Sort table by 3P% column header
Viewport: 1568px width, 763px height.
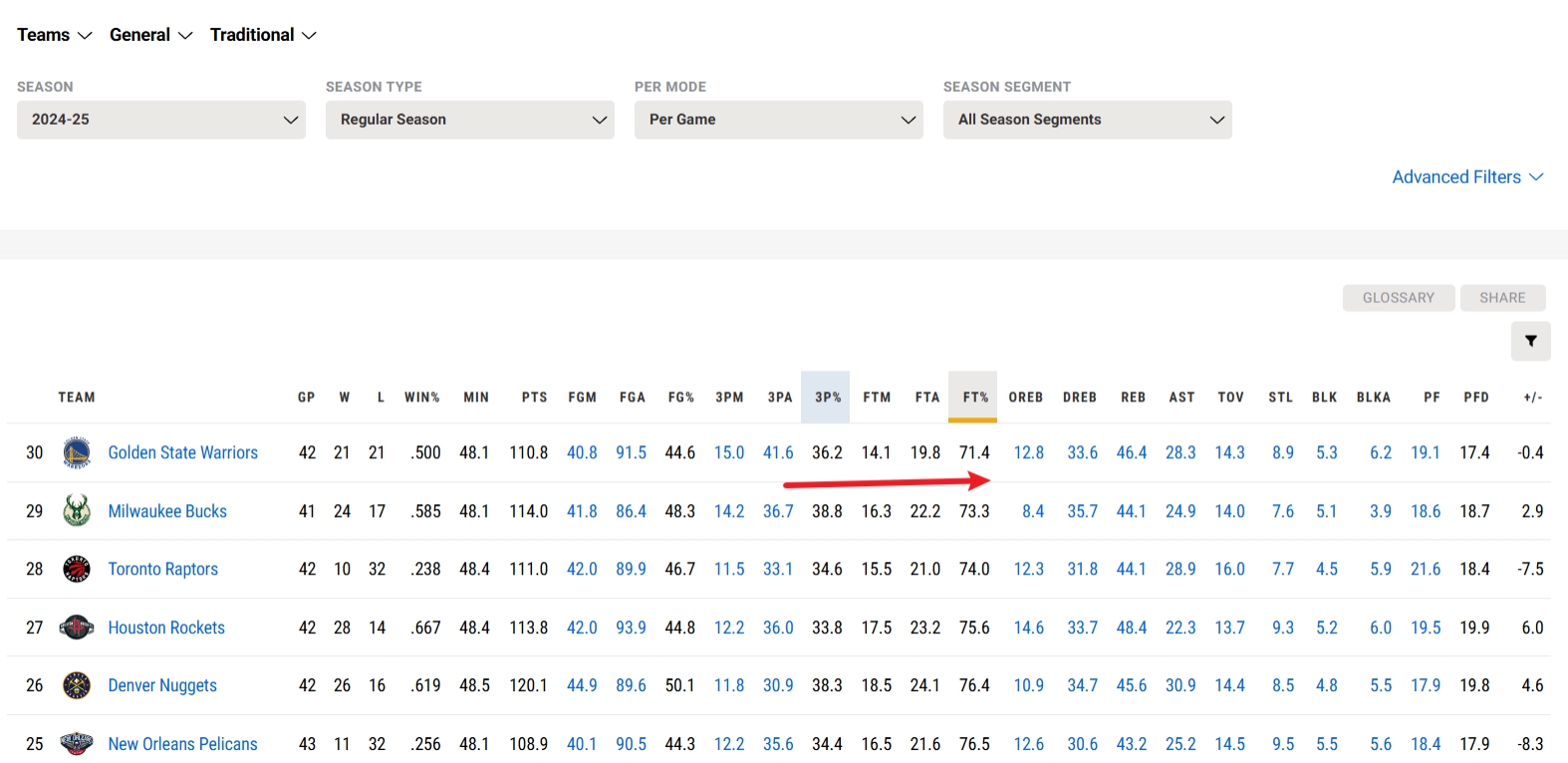click(x=827, y=397)
